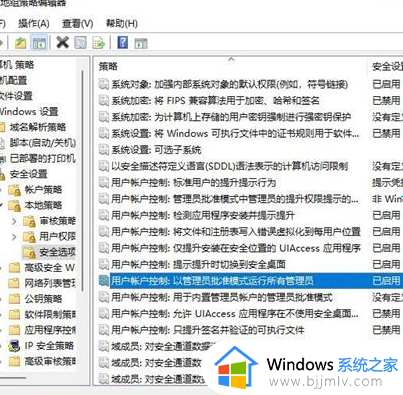Click icon of 标准用户的提升提示行为 policy
The image size is (403, 395).
click(x=104, y=182)
